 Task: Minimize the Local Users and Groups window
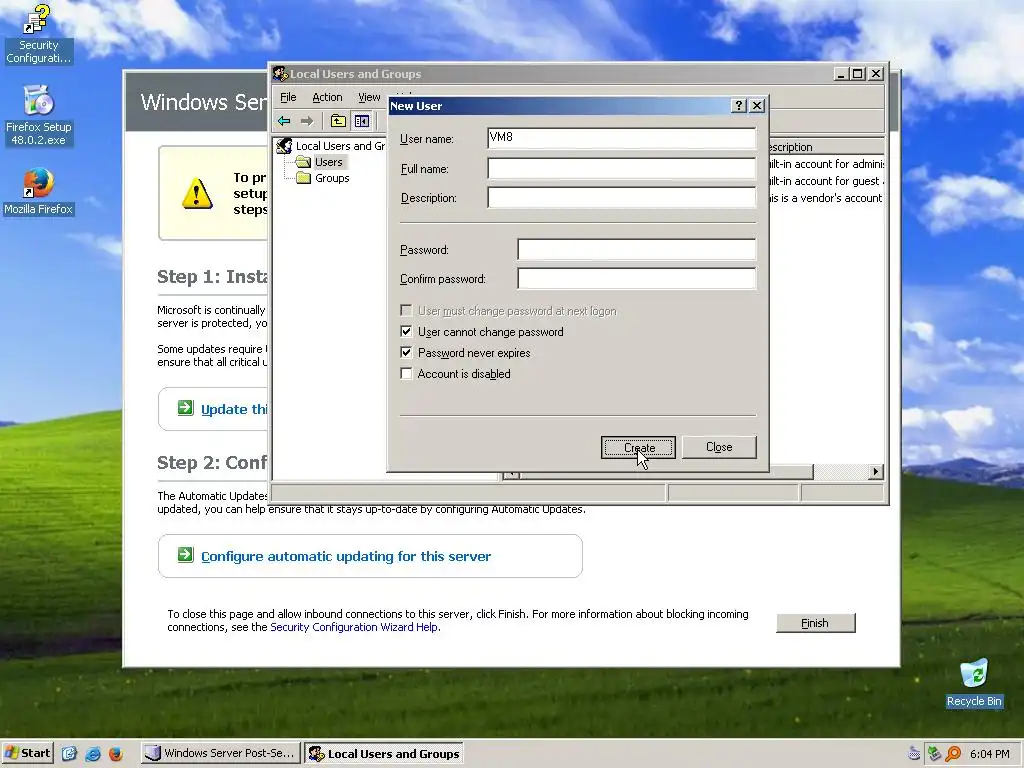[x=842, y=74]
